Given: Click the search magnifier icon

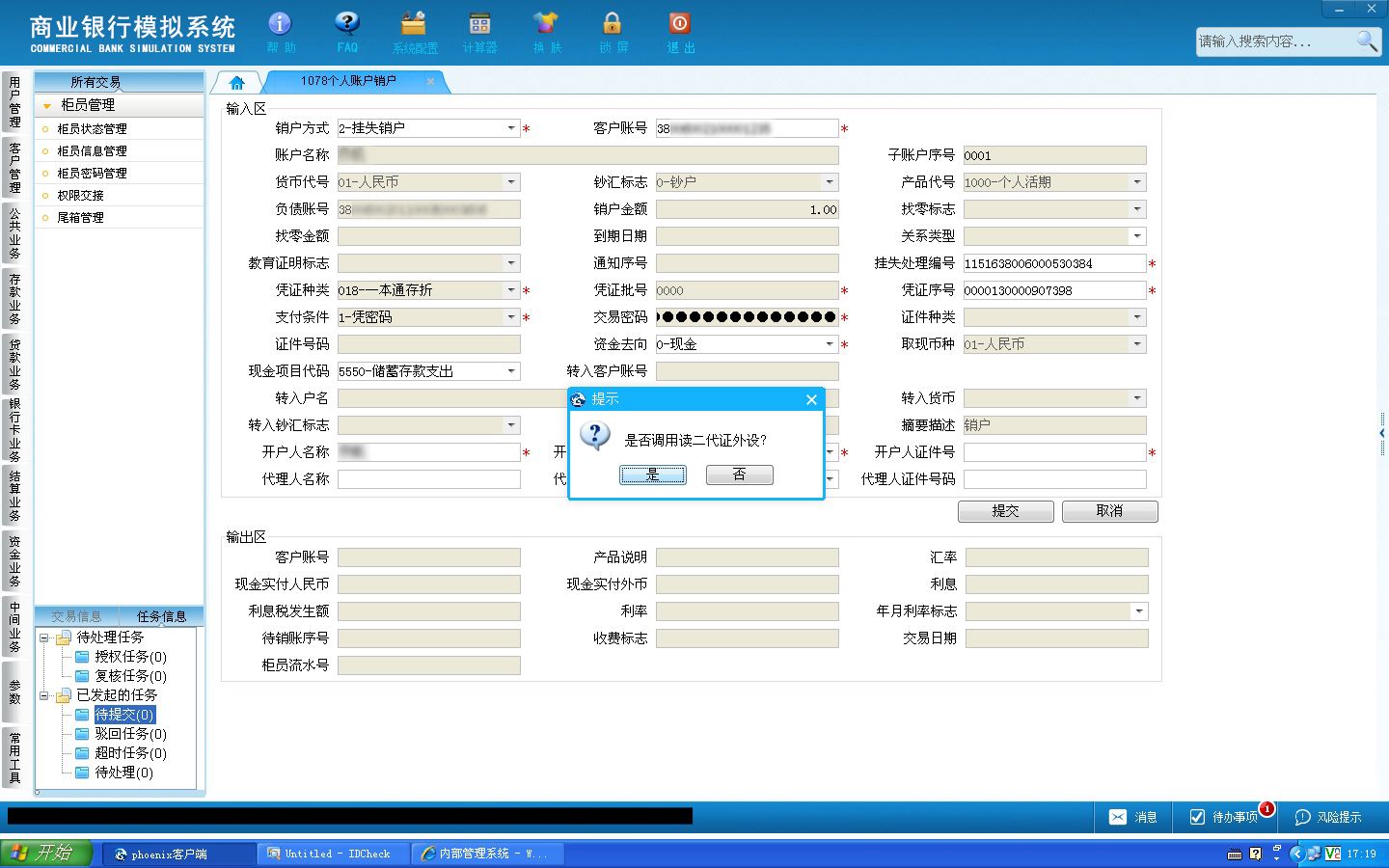Looking at the screenshot, I should 1367,41.
